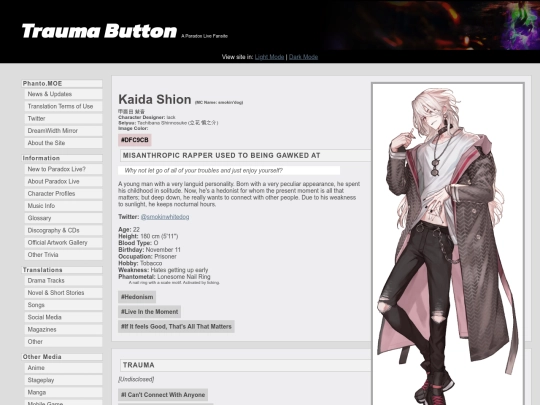Open Stageplay page

tap(63, 380)
